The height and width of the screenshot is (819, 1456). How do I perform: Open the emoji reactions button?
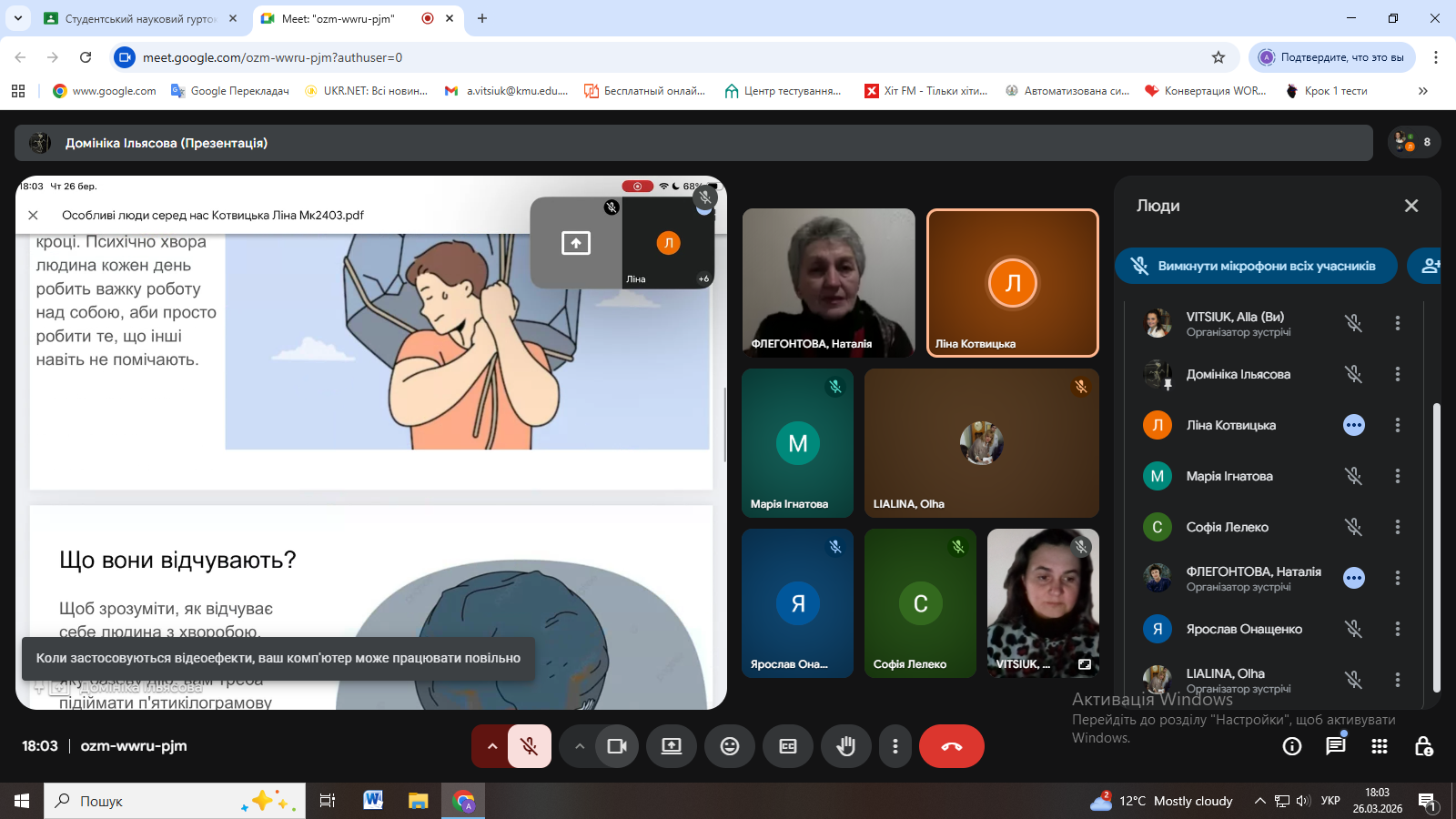(730, 746)
